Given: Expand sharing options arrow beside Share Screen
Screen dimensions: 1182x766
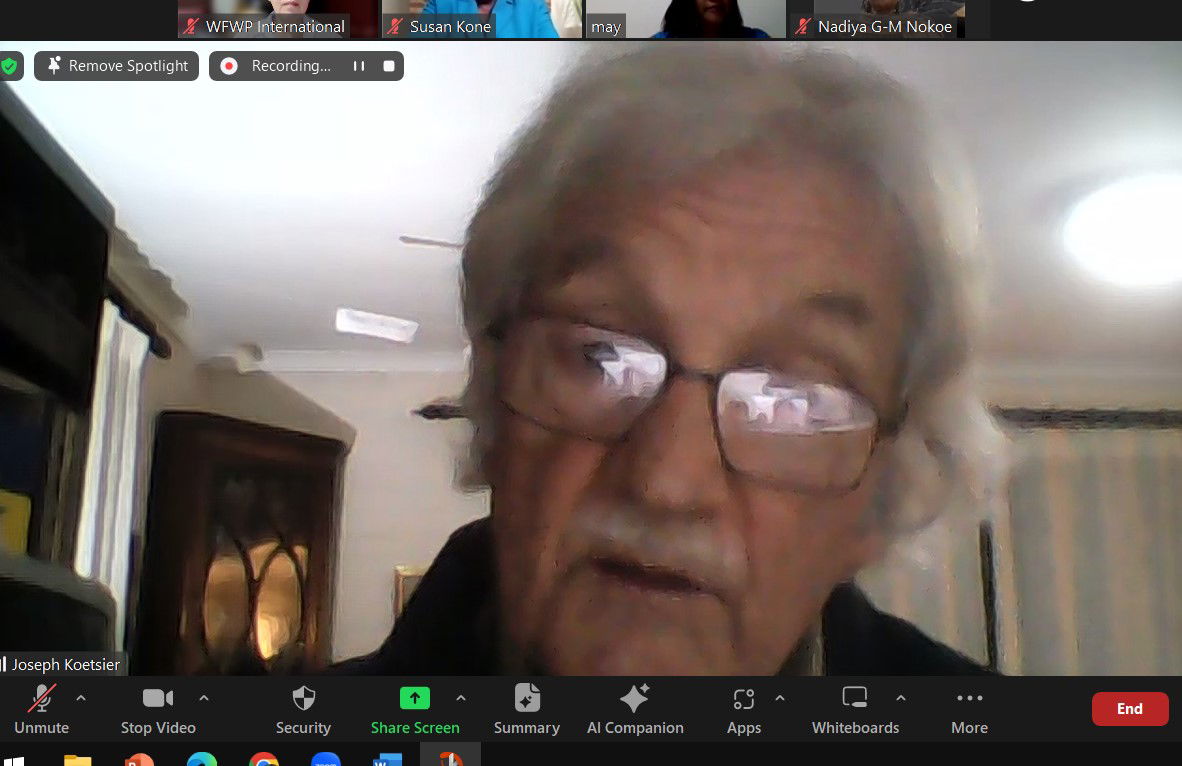Looking at the screenshot, I should 461,699.
